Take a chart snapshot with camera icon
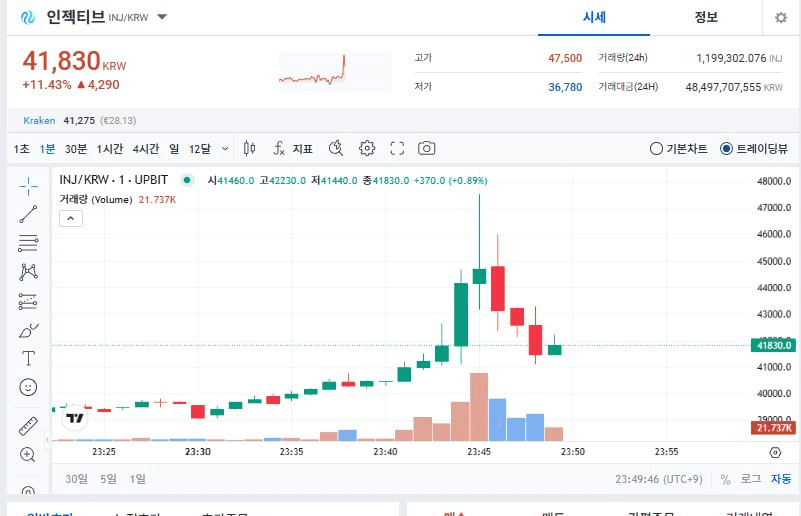 [x=427, y=149]
